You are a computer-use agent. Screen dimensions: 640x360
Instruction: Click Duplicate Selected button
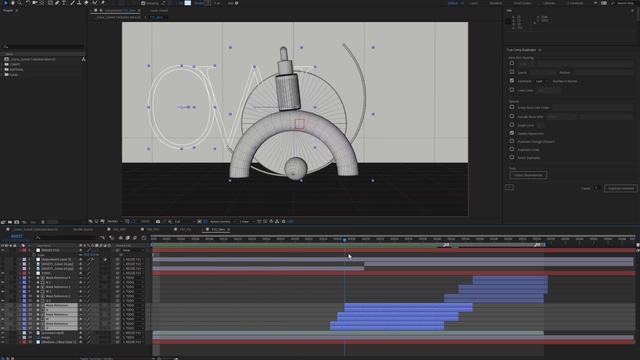click(x=620, y=188)
